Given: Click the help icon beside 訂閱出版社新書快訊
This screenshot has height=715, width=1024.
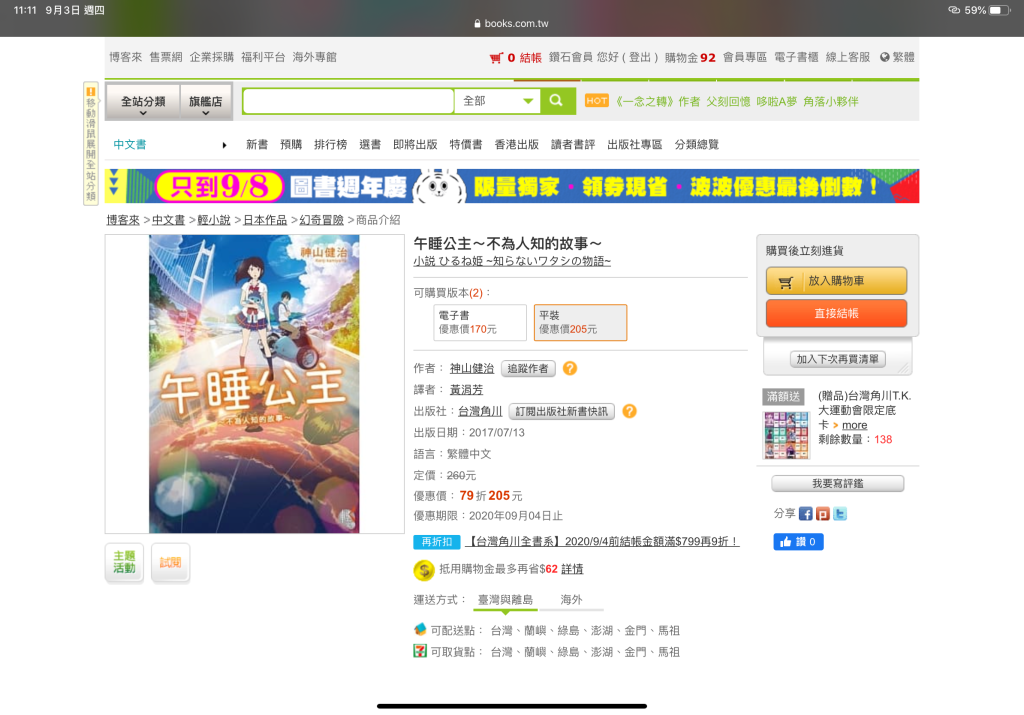Looking at the screenshot, I should 629,411.
